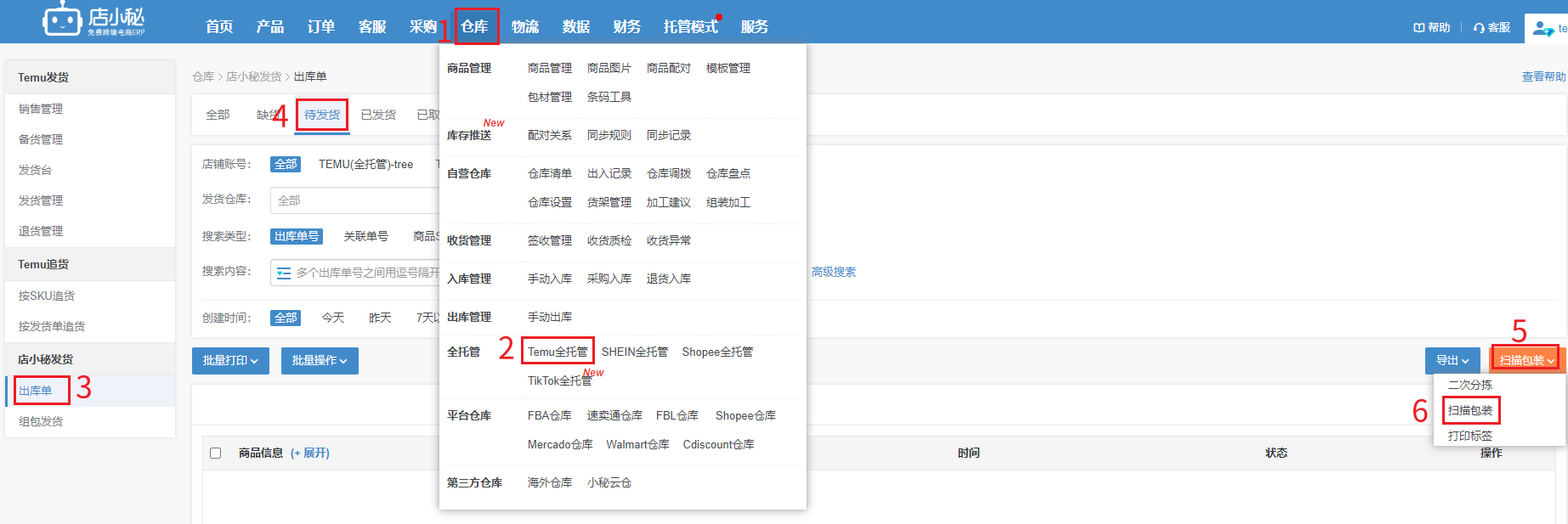Open the 服务 menu
Viewport: 1568px width, 524px height.
point(755,27)
